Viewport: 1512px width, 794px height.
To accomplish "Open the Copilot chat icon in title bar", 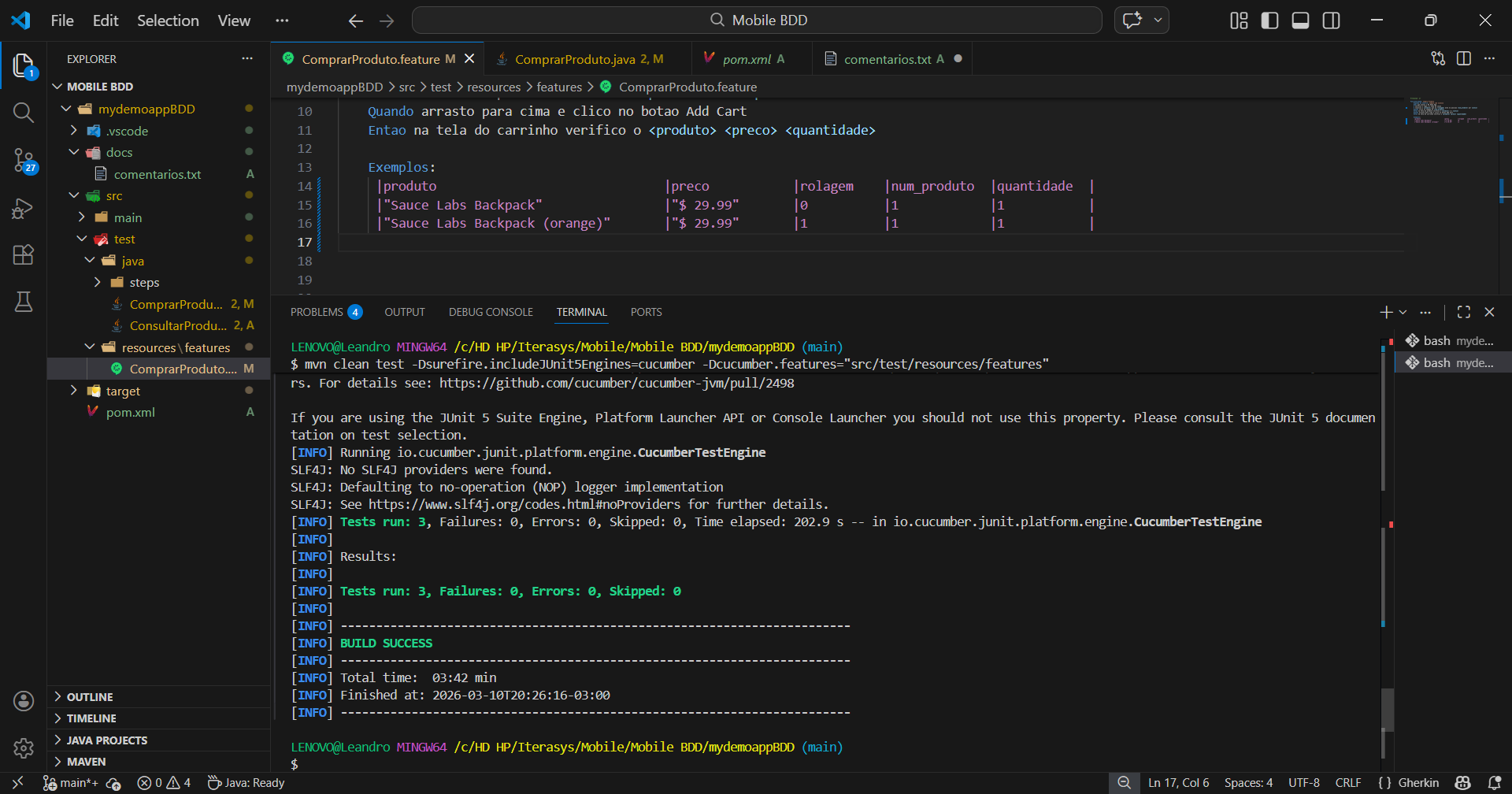I will click(x=1132, y=20).
